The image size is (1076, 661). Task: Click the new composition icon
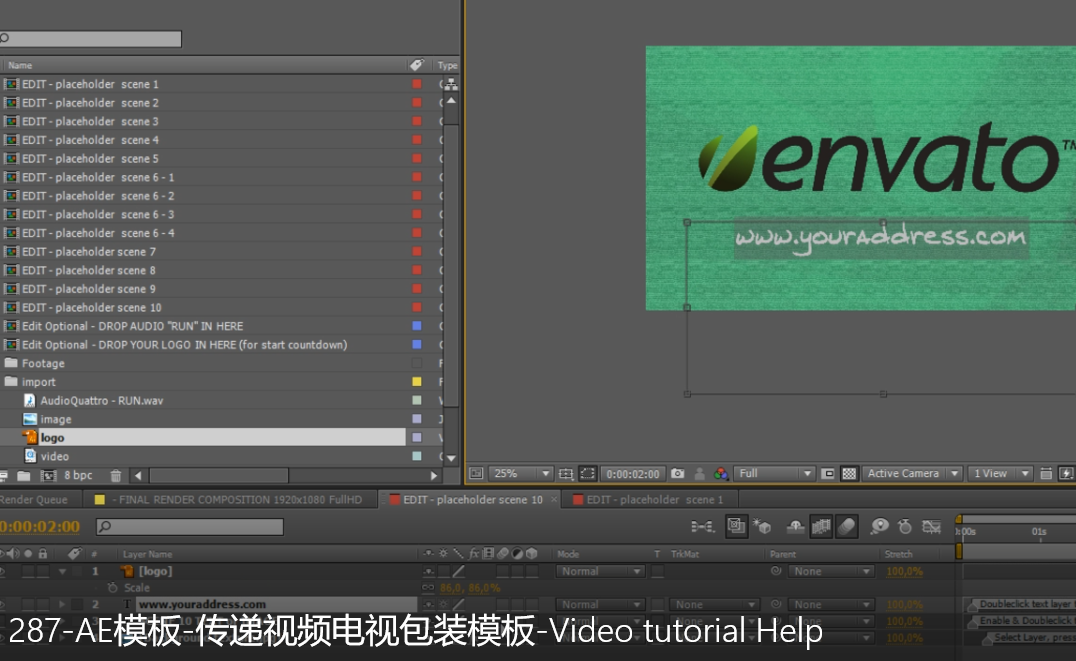tap(48, 476)
